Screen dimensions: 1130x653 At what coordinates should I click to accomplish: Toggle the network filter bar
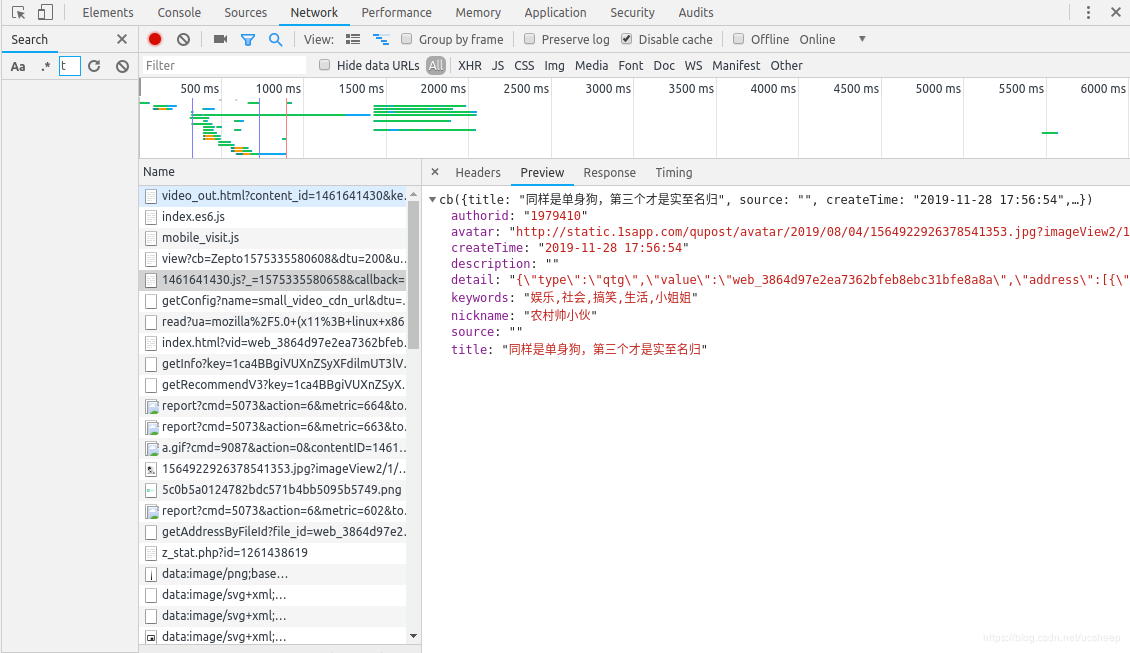[248, 40]
